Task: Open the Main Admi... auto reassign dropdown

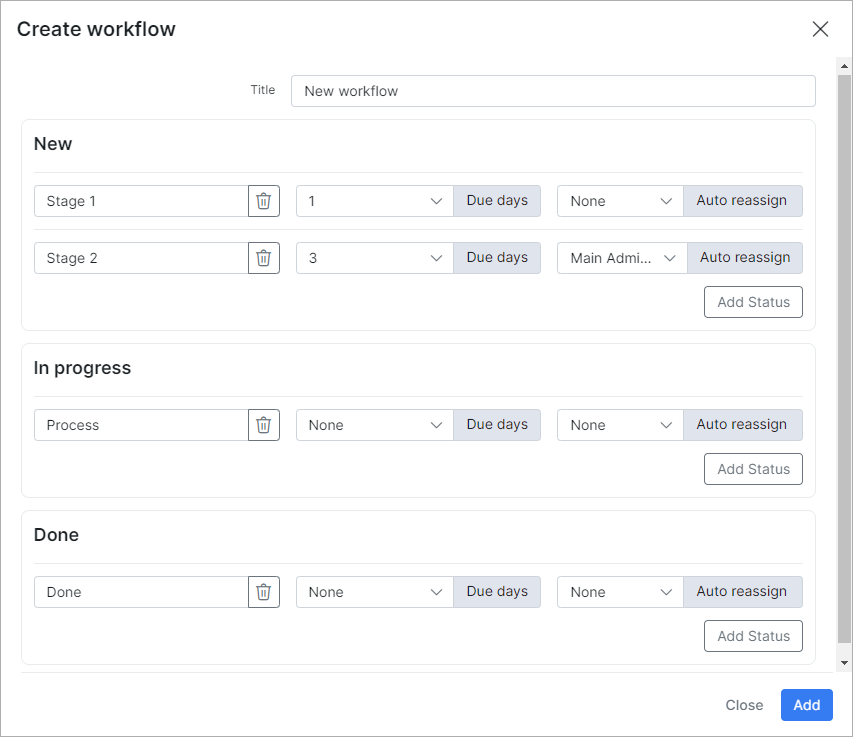Action: pos(622,258)
